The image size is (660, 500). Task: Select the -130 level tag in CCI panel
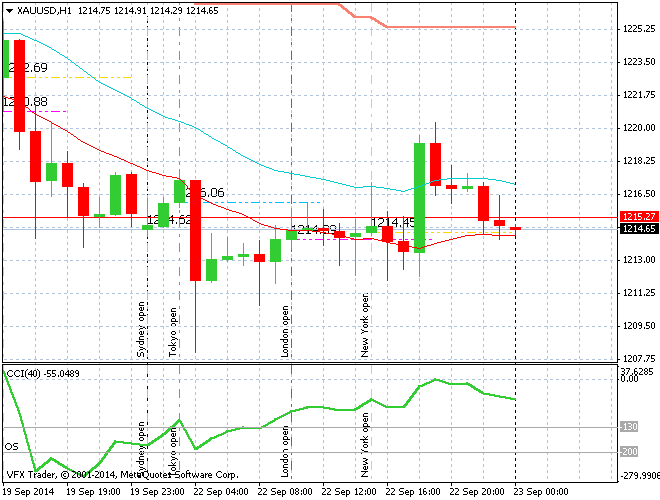pos(629,427)
